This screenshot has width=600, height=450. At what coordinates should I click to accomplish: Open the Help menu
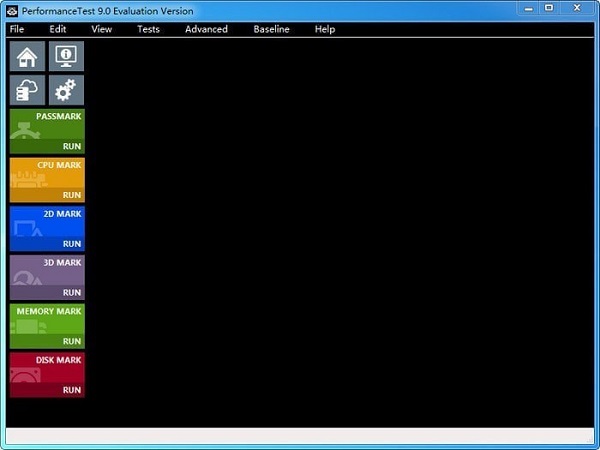(325, 29)
